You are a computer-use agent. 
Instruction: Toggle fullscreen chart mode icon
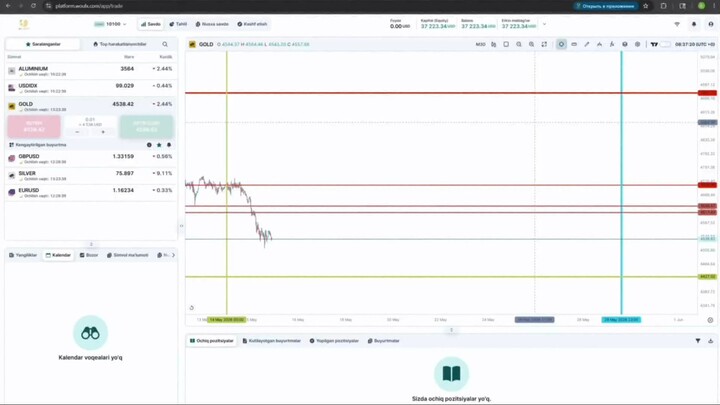point(544,45)
